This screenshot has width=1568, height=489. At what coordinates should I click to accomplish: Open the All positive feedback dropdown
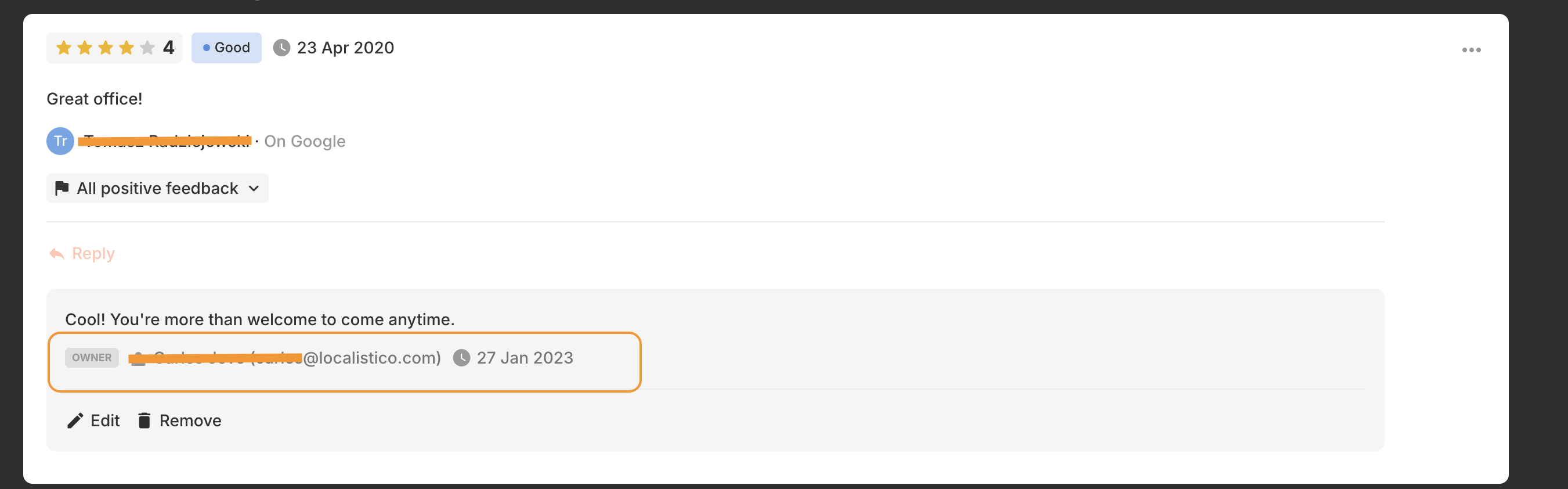point(157,188)
